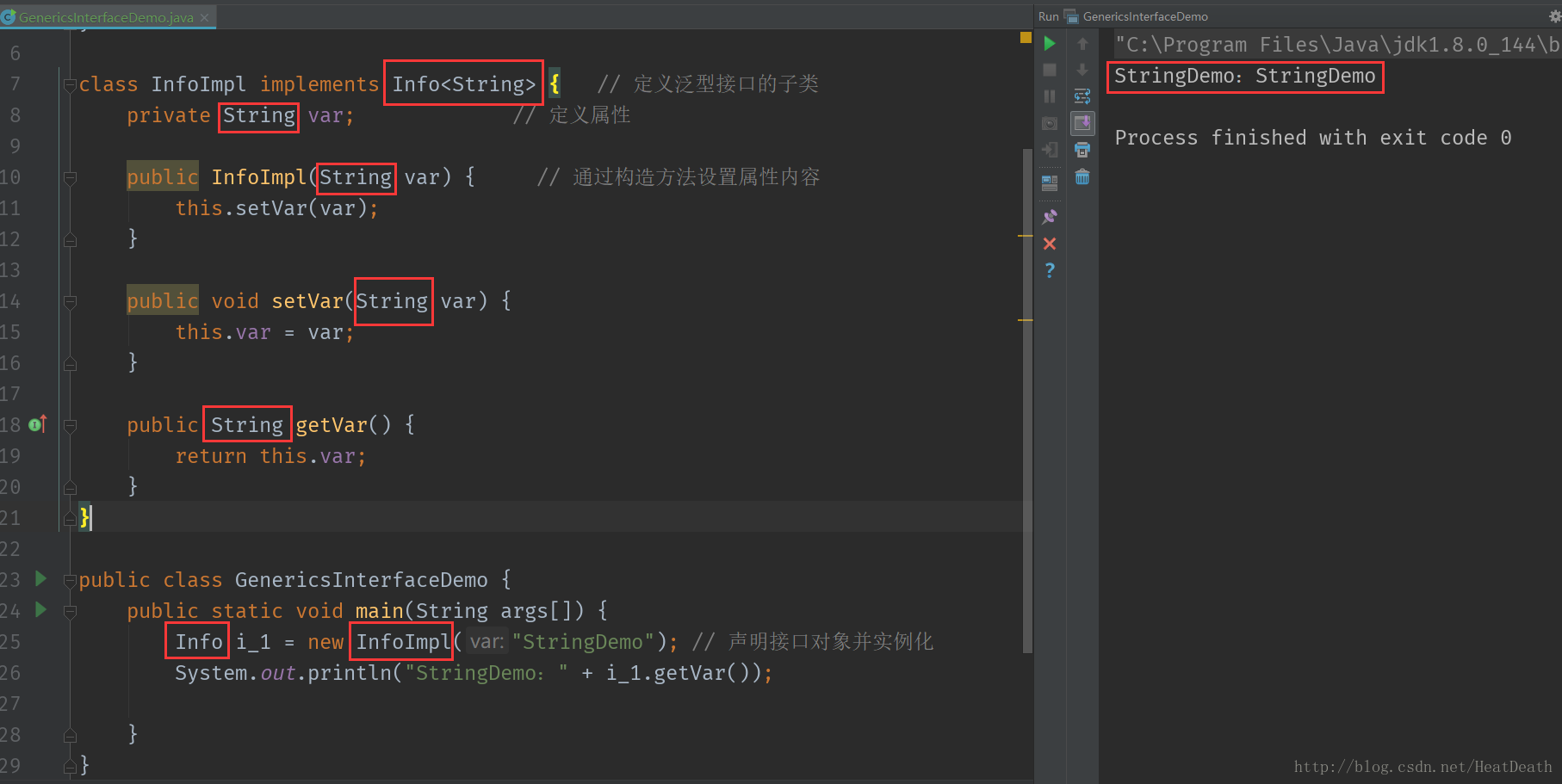Click the Dump Threads camera icon
This screenshot has width=1562, height=784.
click(x=1050, y=123)
